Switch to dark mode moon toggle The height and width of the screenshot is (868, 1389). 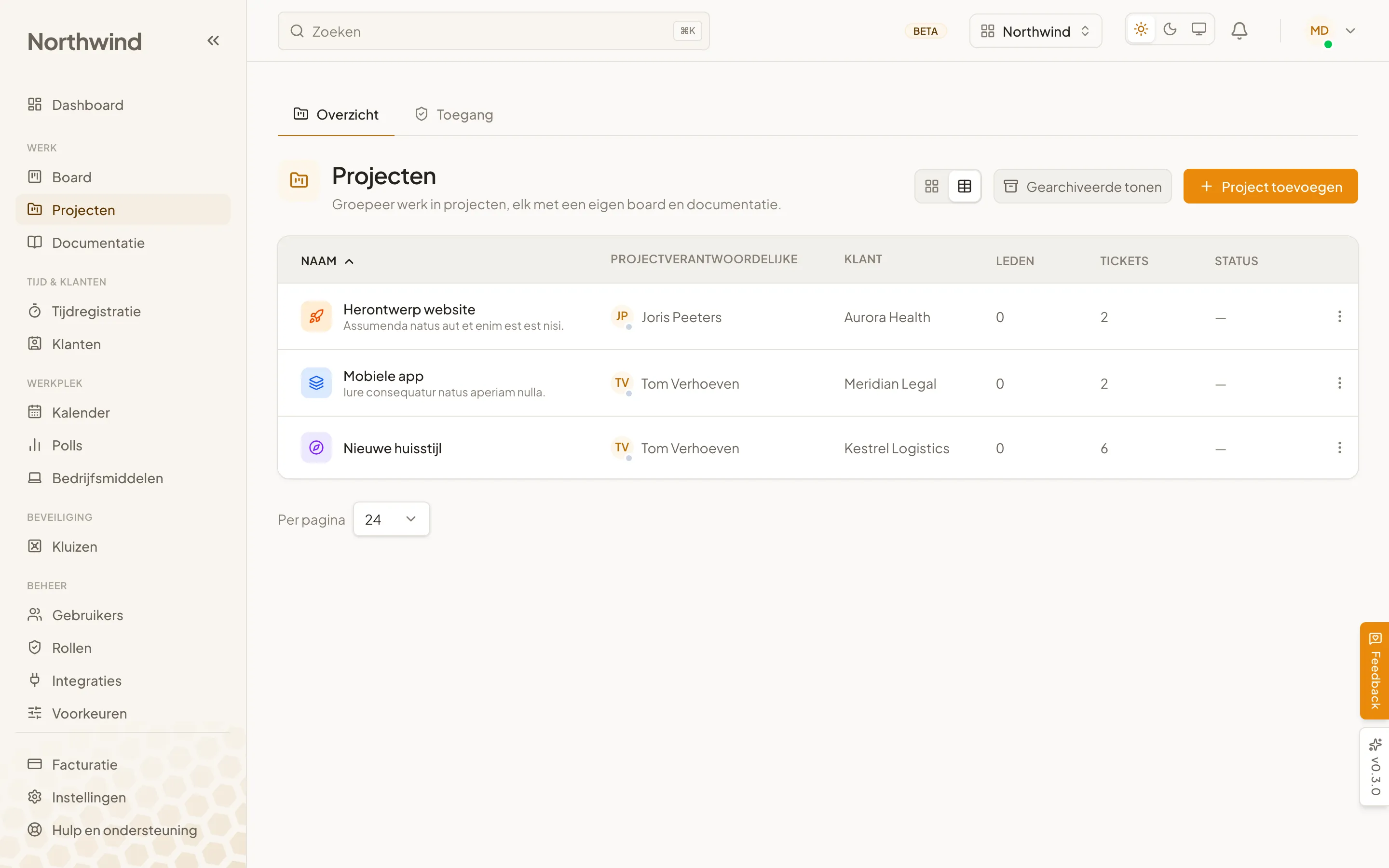click(1170, 29)
